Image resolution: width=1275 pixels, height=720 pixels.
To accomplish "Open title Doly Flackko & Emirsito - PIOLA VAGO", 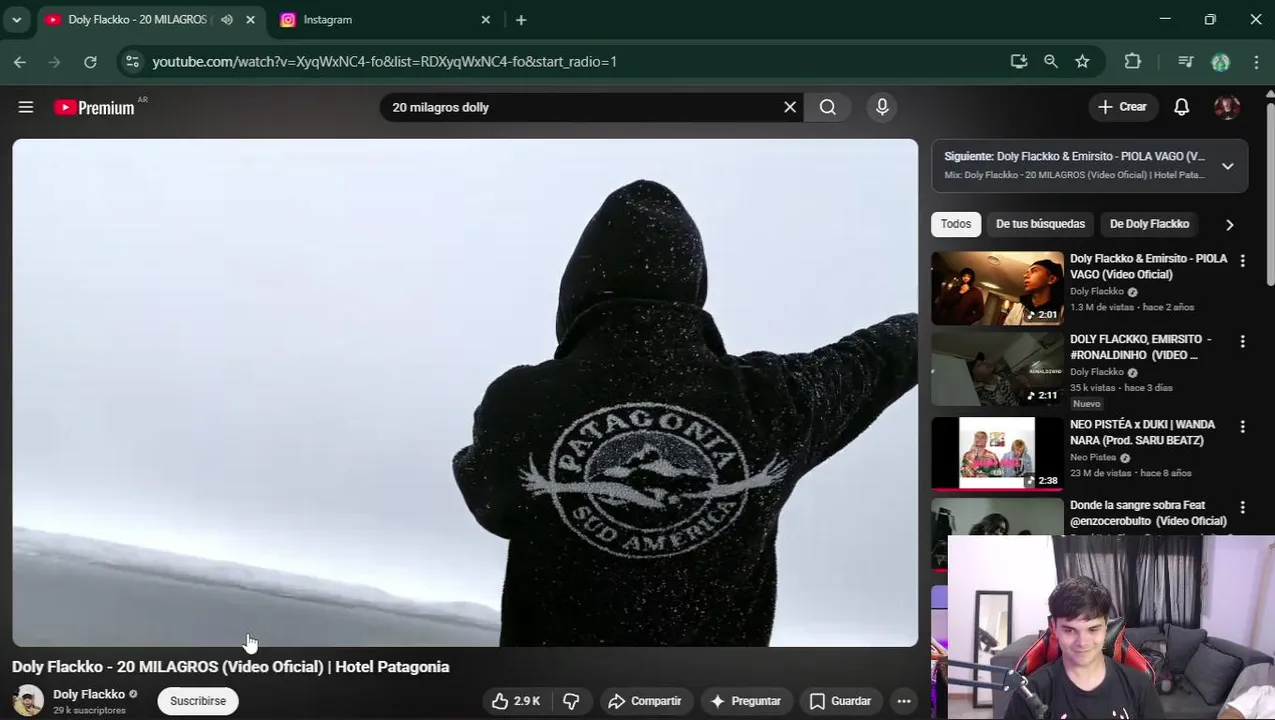I will (1148, 266).
